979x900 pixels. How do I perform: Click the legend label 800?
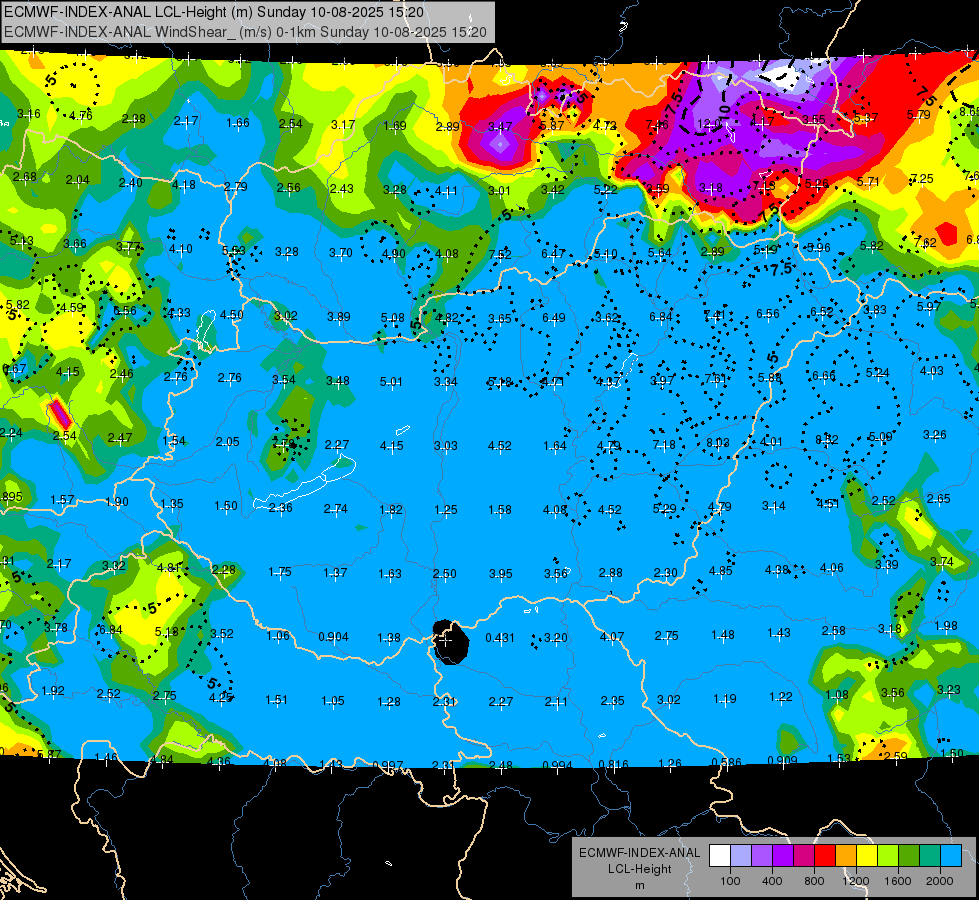click(814, 881)
